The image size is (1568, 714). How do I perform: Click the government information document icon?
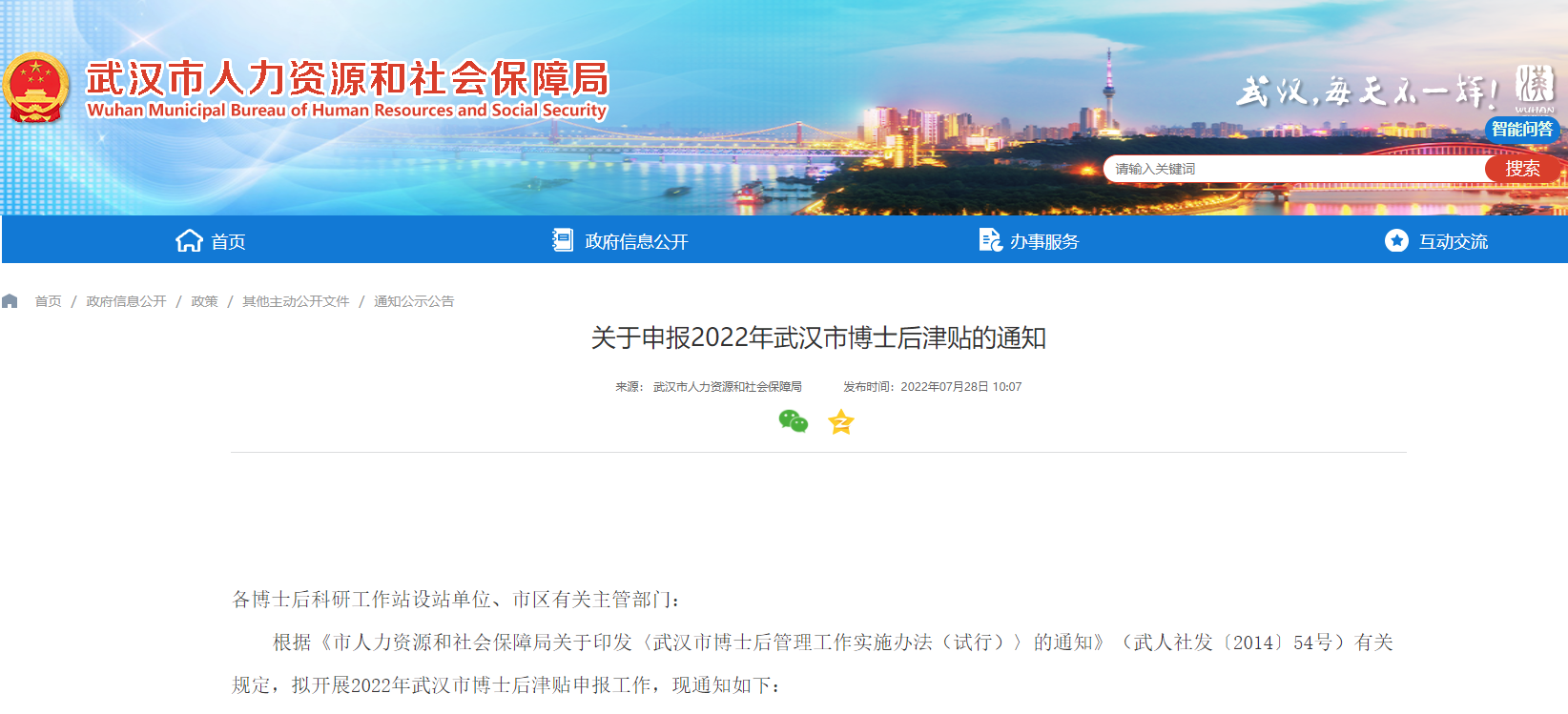[563, 240]
